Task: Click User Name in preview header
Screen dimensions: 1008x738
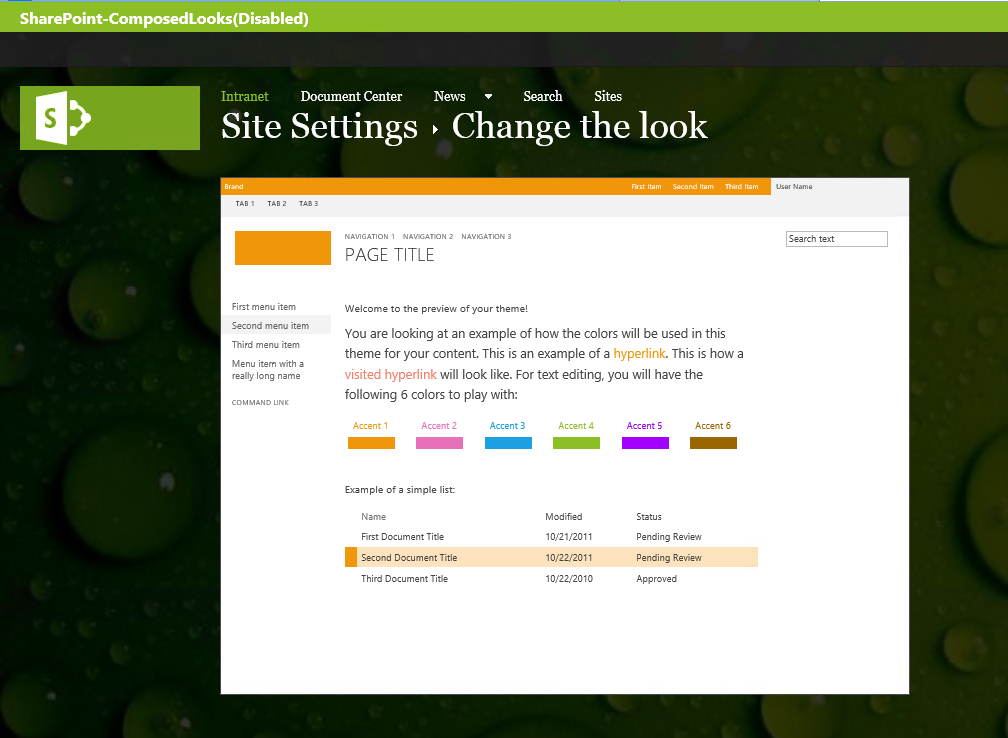Action: tap(794, 186)
